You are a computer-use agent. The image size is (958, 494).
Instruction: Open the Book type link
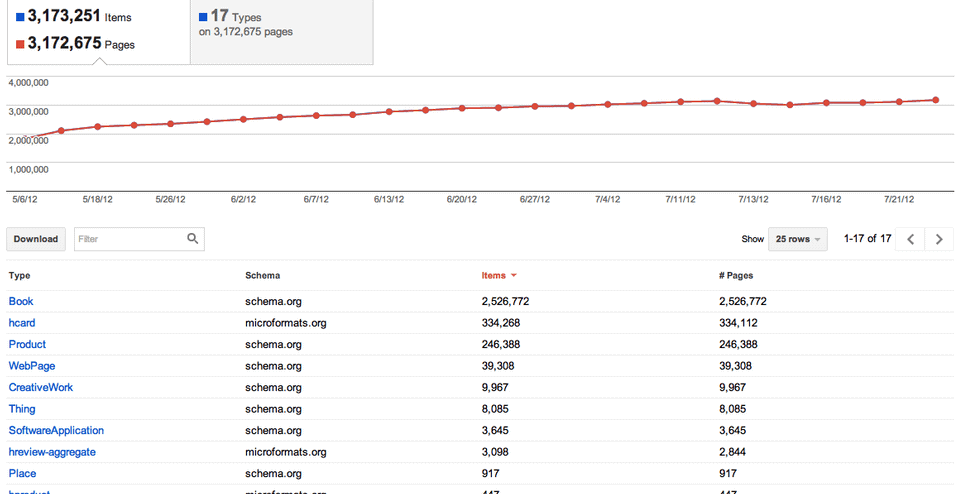point(21,301)
